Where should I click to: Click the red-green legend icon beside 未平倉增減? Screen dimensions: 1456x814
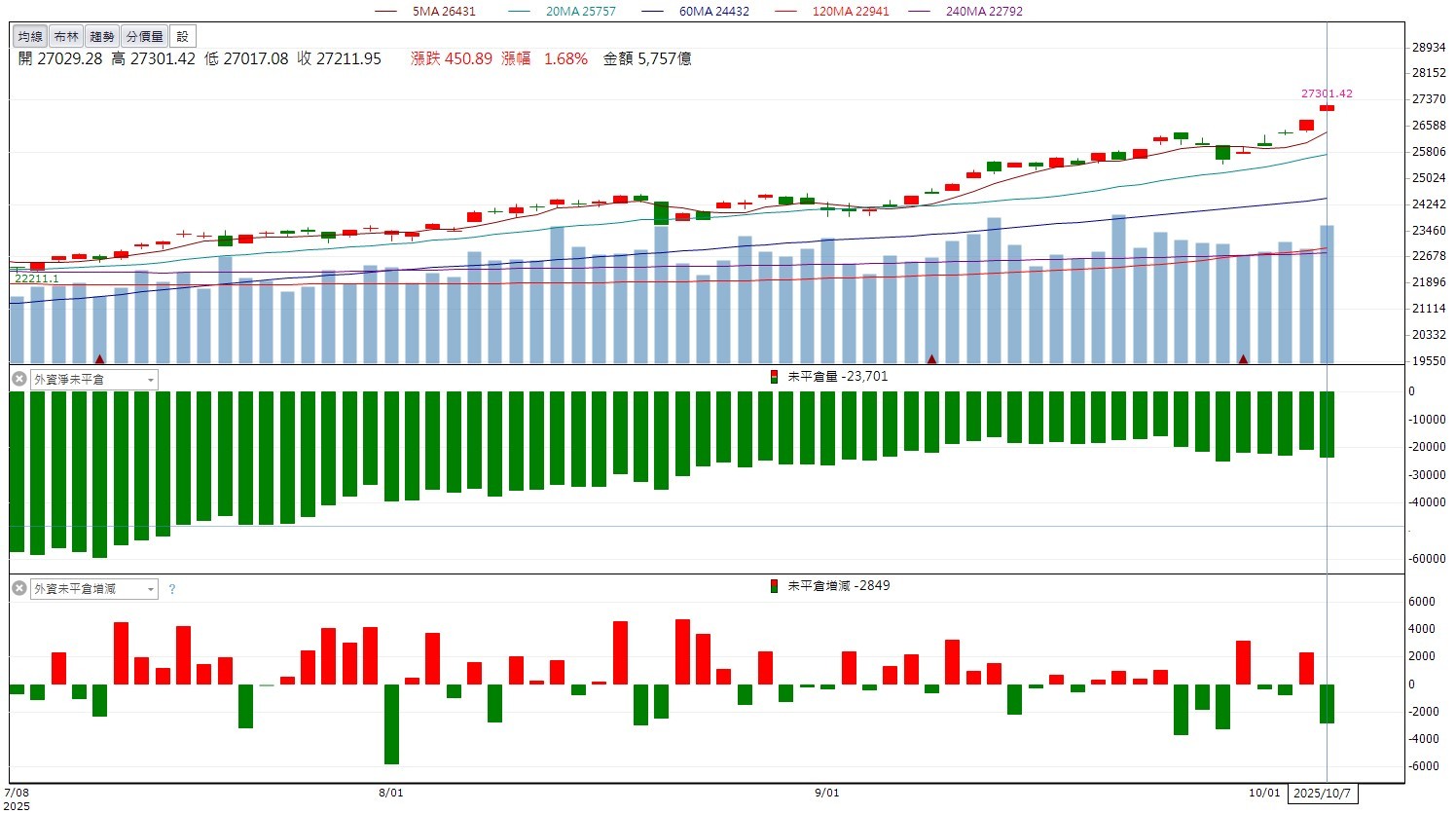[774, 586]
